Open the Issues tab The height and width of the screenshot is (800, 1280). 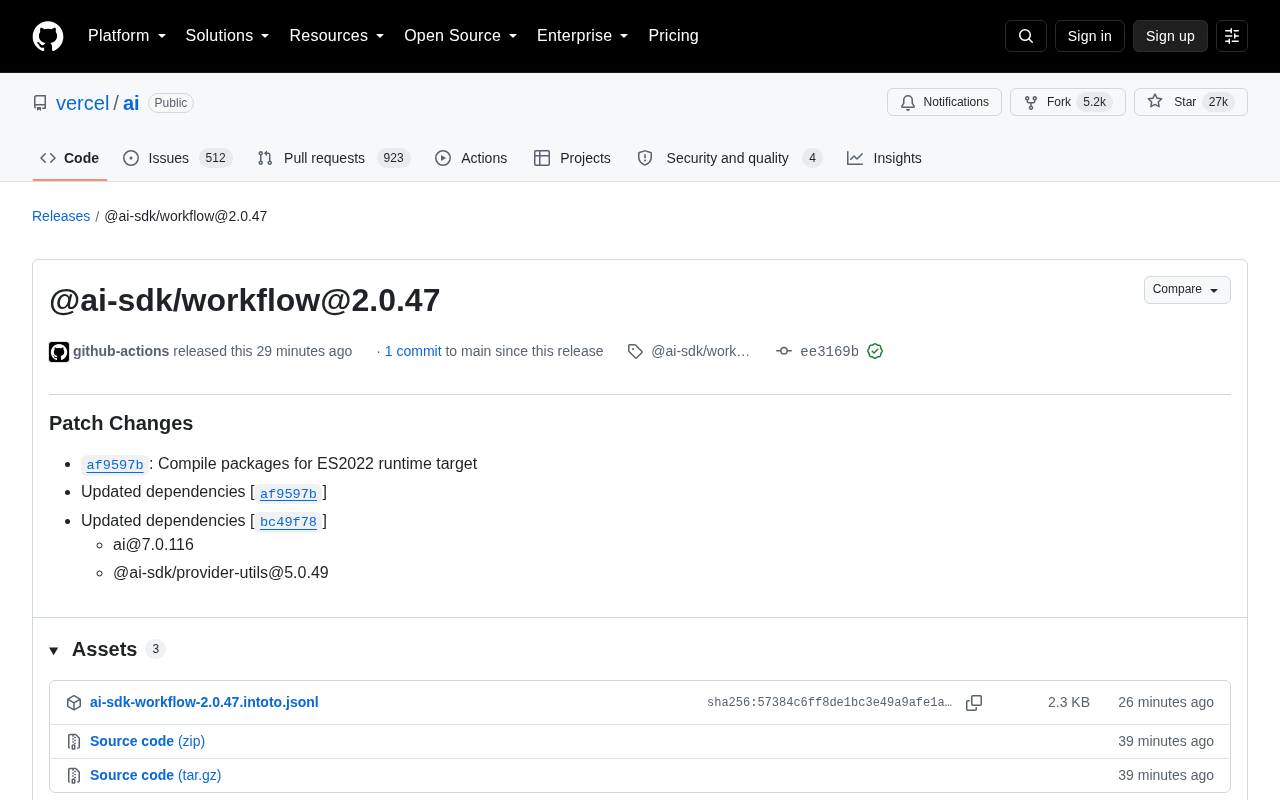[178, 158]
